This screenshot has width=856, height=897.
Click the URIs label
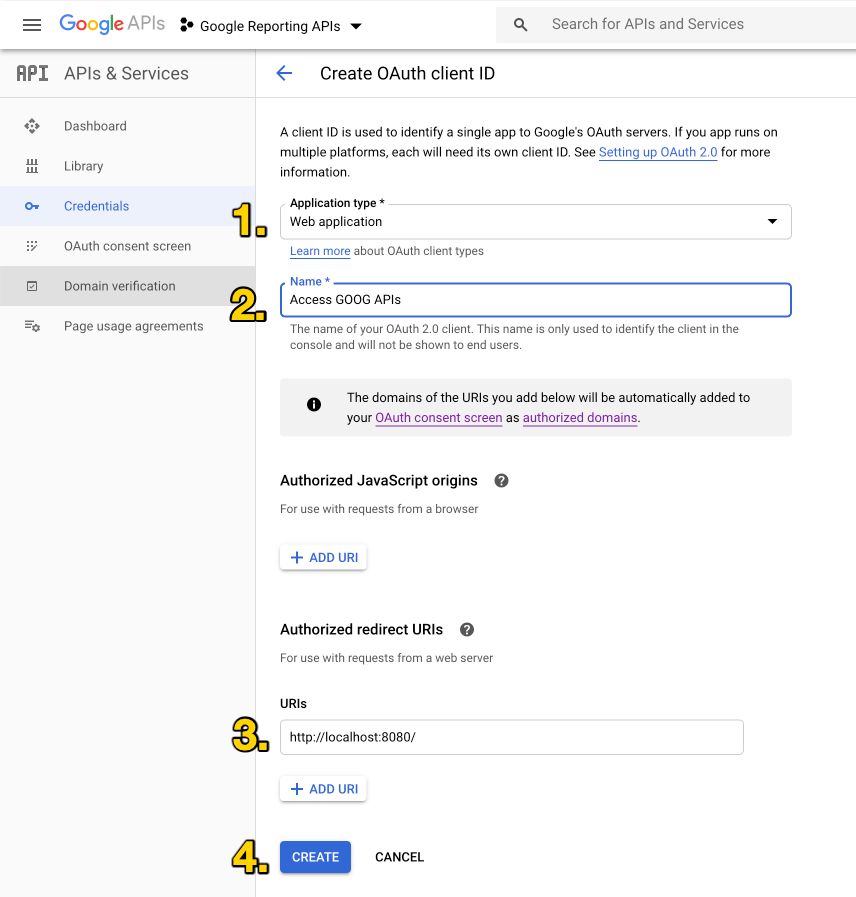pyautogui.click(x=294, y=704)
